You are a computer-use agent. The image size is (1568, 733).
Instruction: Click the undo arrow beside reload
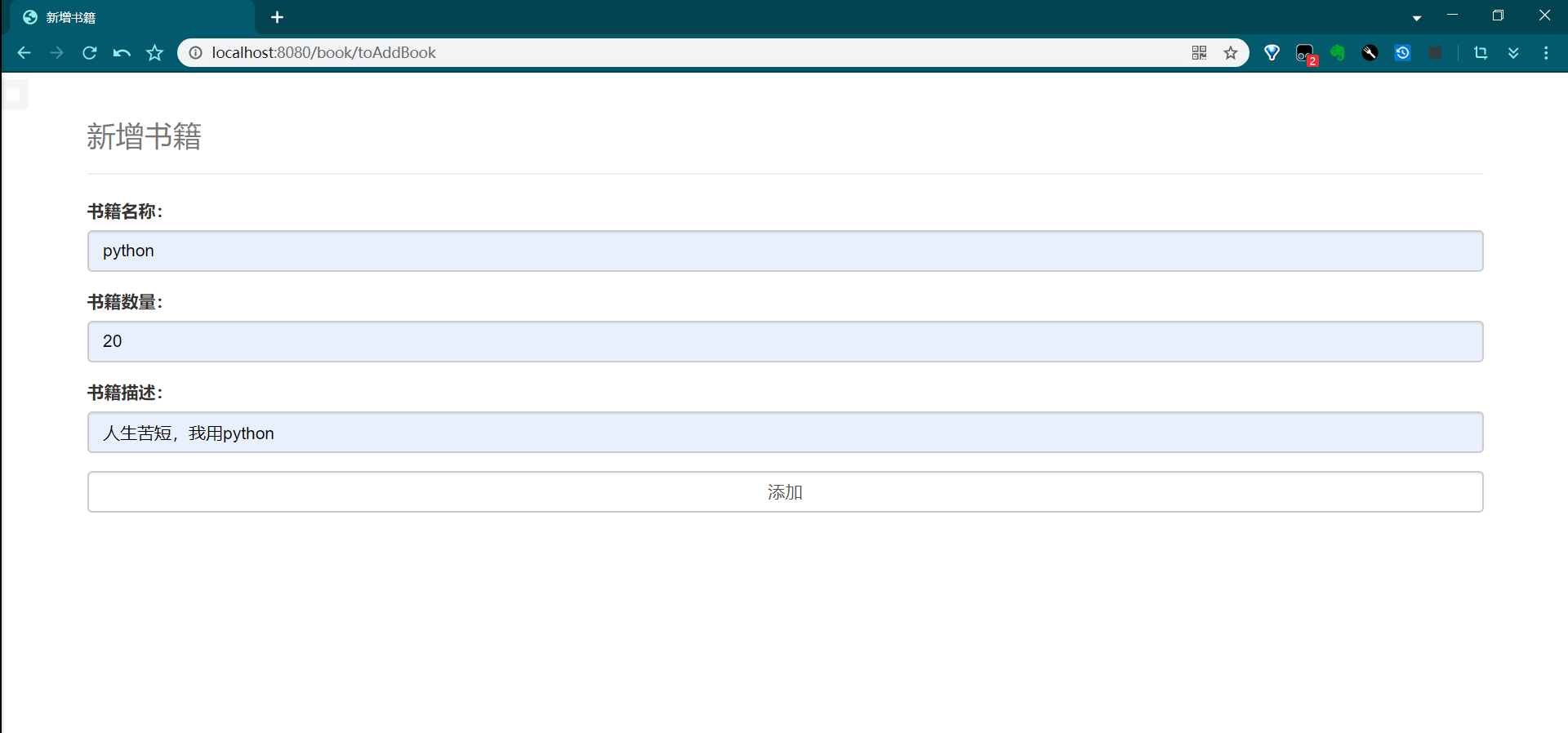(122, 53)
